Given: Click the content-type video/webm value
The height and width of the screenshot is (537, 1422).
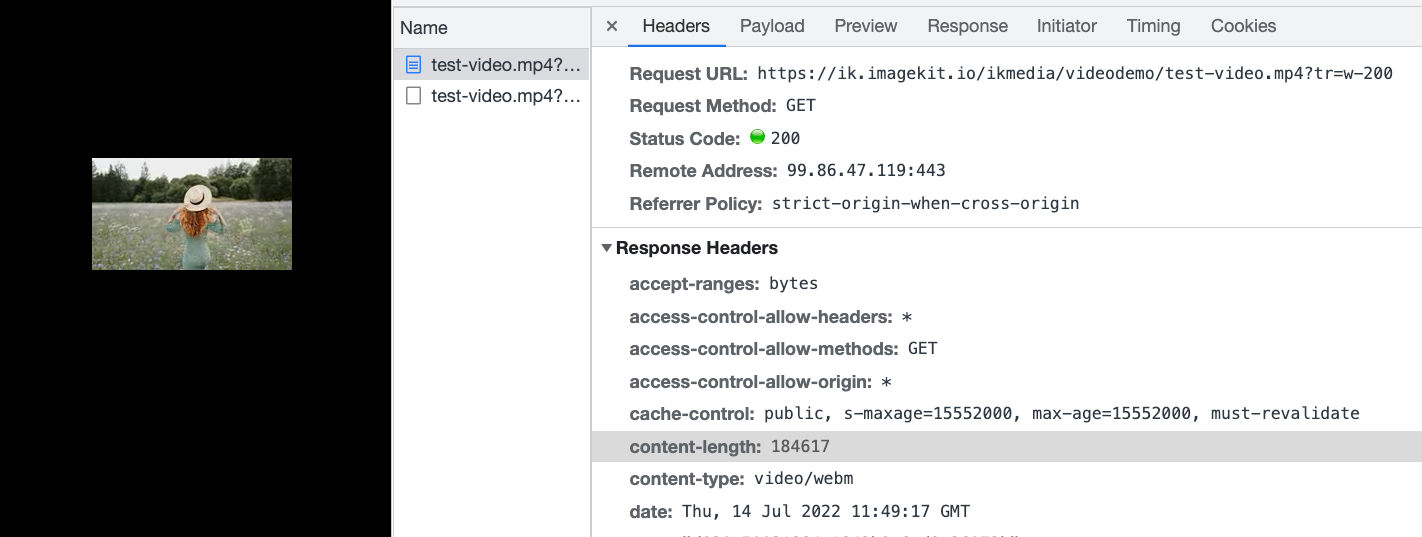Looking at the screenshot, I should click(804, 479).
